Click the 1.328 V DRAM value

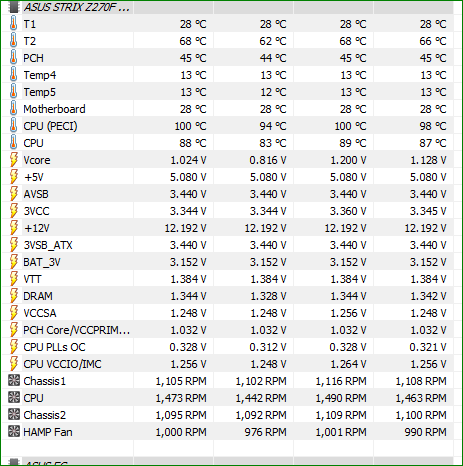(x=268, y=296)
